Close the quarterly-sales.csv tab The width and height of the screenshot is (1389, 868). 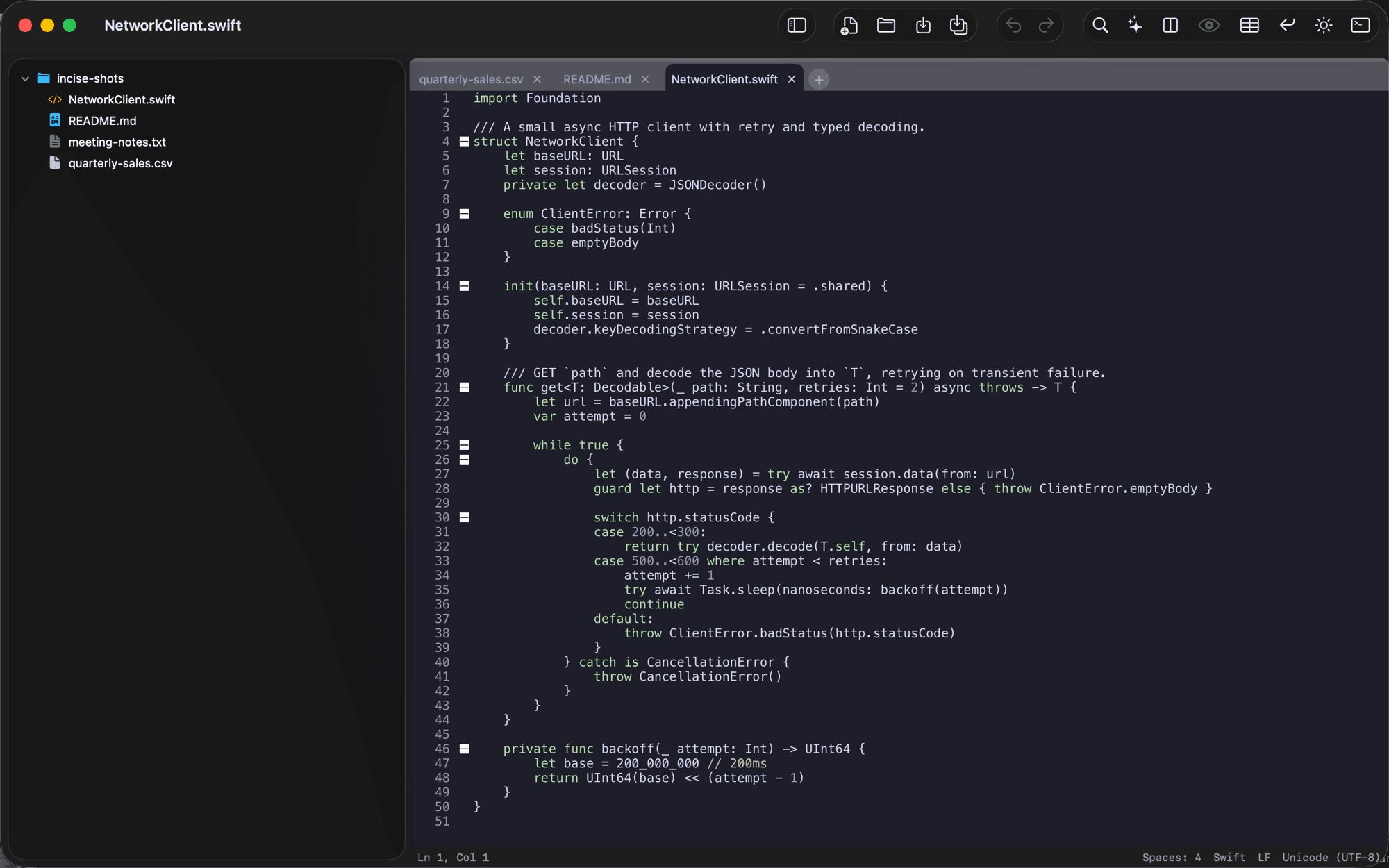pyautogui.click(x=537, y=79)
